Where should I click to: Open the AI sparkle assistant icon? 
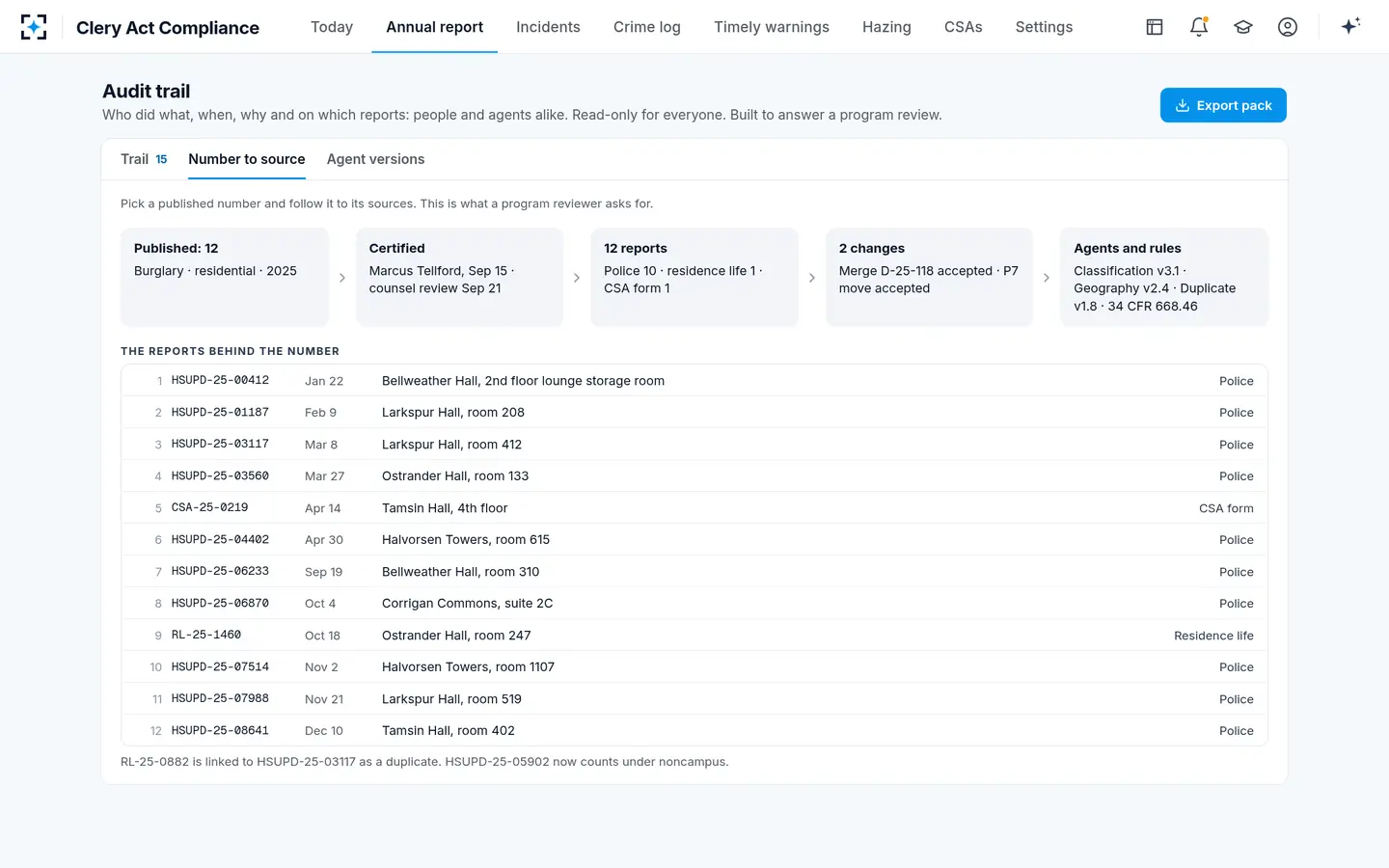(x=1350, y=26)
